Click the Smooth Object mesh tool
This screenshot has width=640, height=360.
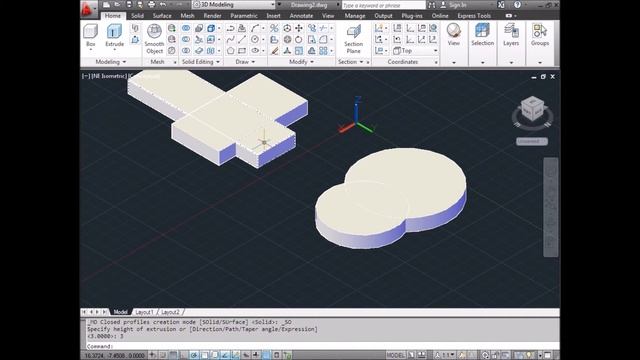(x=154, y=39)
